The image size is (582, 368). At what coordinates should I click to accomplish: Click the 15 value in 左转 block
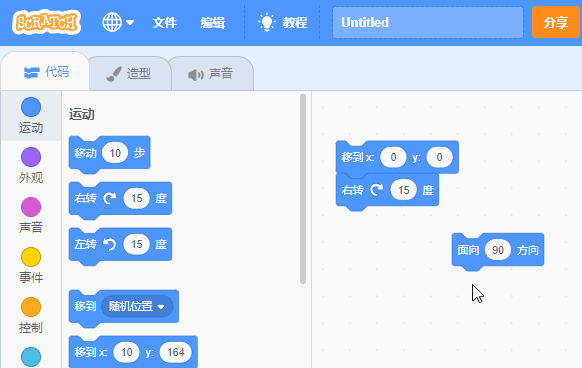click(x=137, y=244)
